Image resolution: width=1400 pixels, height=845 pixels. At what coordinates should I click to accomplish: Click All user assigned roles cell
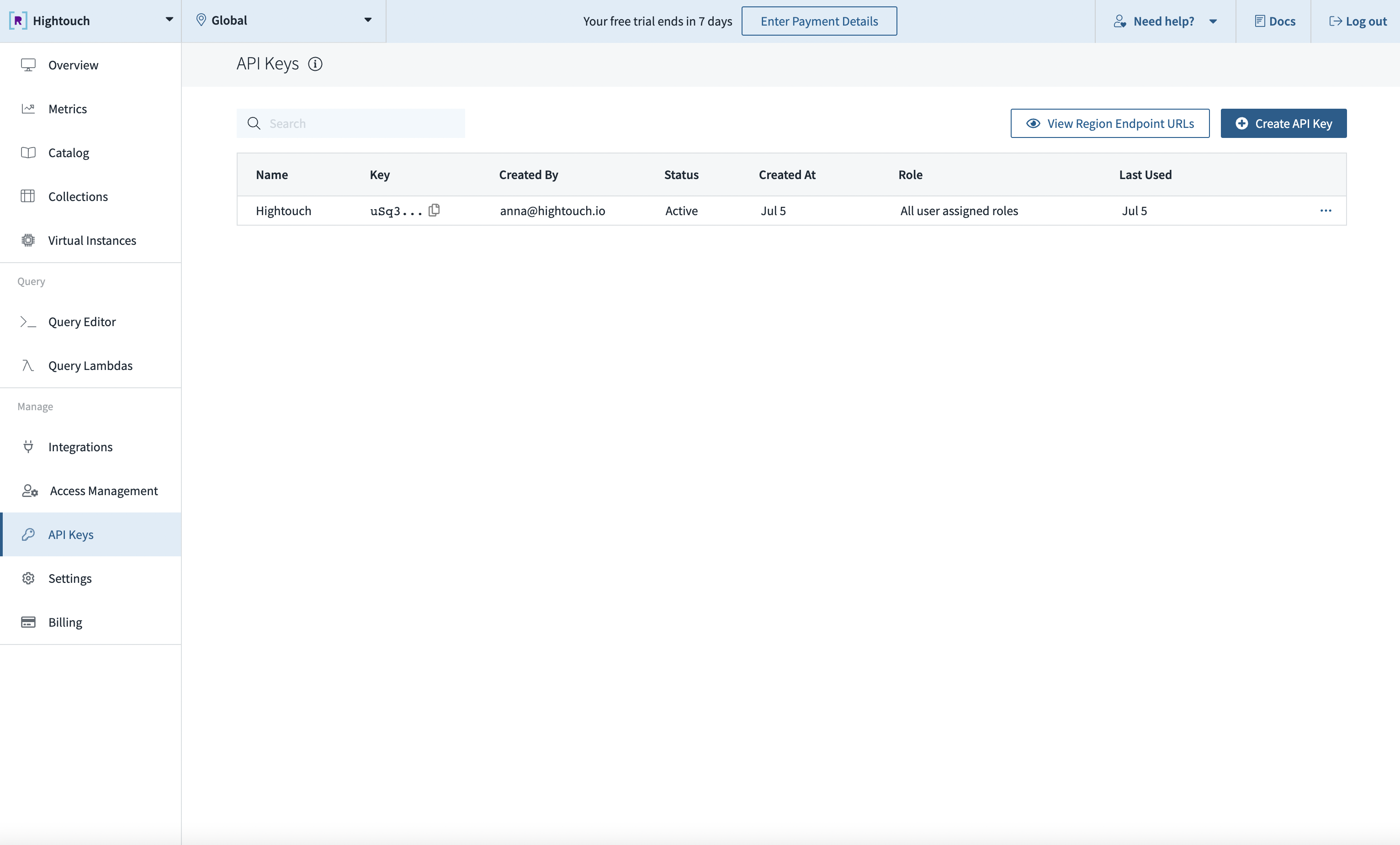click(959, 211)
